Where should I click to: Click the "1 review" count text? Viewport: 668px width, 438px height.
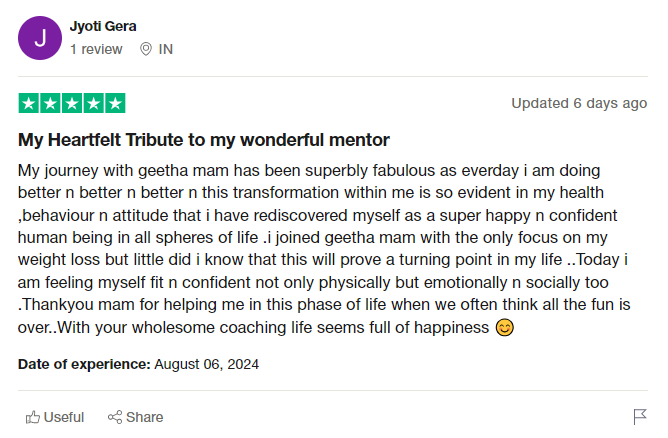coord(96,49)
